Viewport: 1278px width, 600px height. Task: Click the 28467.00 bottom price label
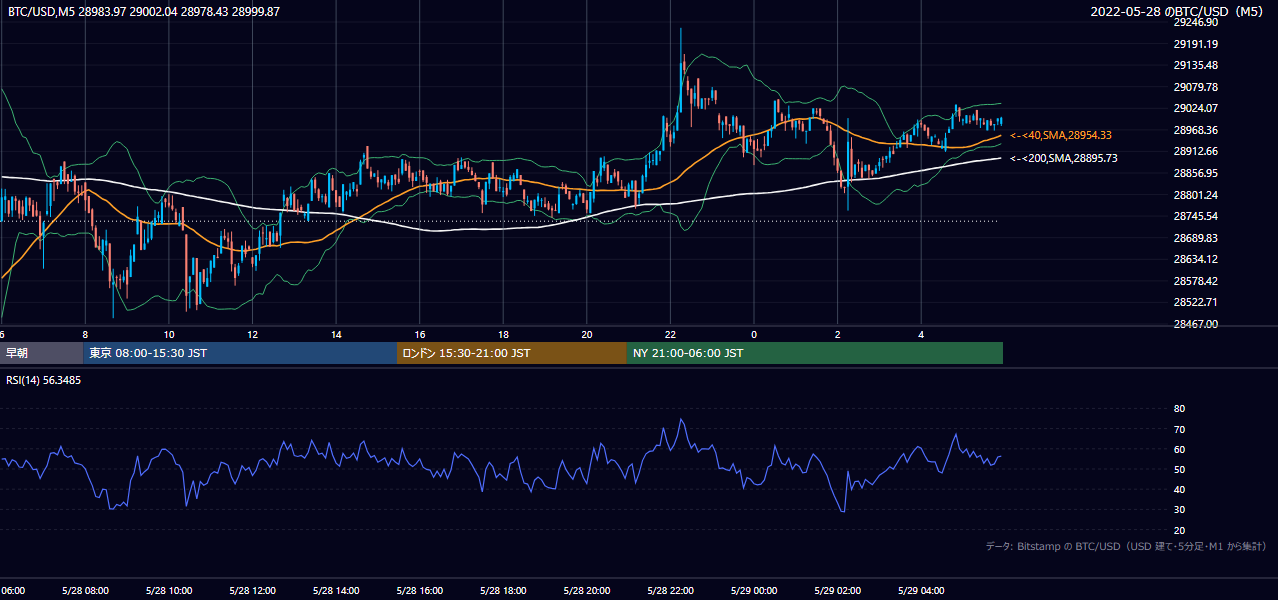(x=1195, y=324)
